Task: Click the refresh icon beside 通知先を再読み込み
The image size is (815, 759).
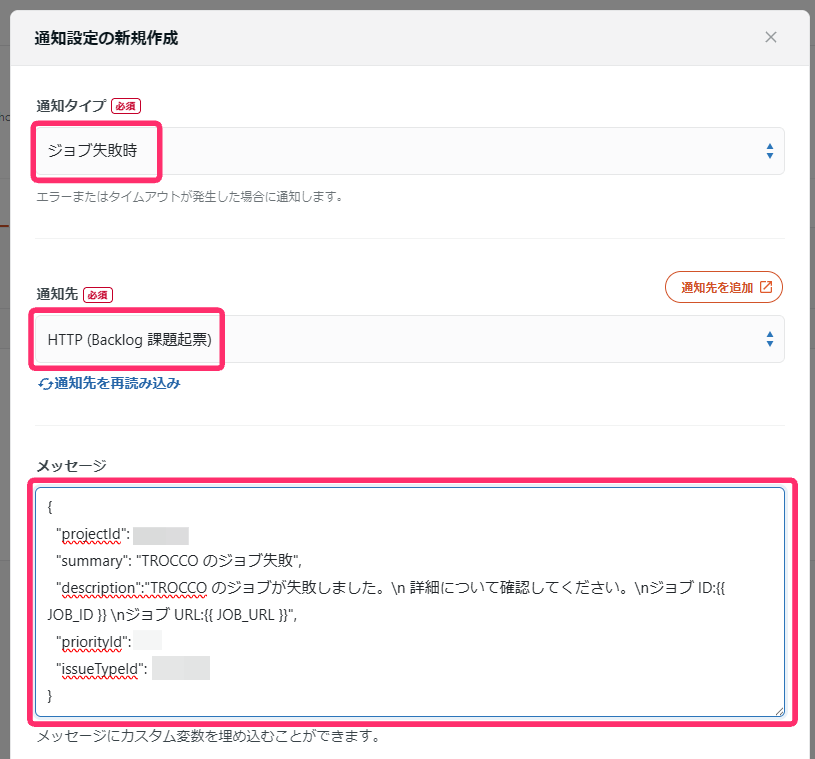Action: pyautogui.click(x=46, y=384)
